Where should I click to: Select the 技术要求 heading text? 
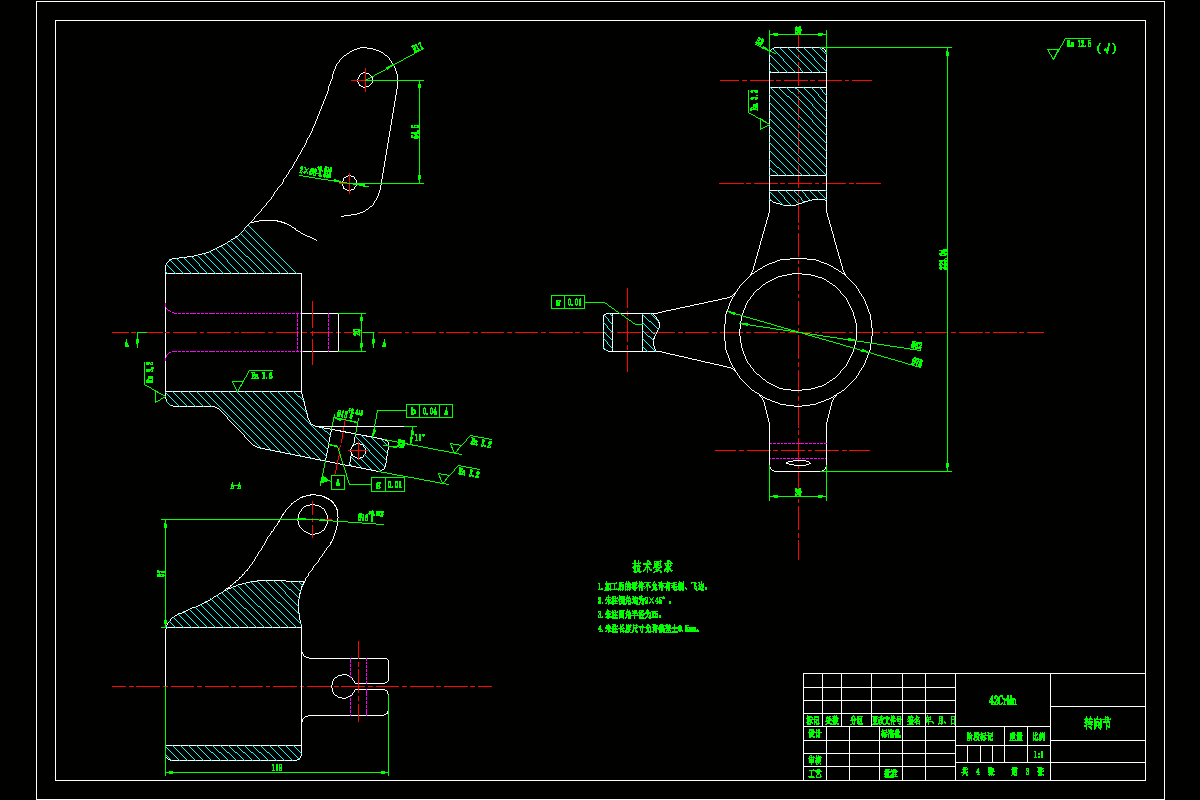tap(652, 566)
